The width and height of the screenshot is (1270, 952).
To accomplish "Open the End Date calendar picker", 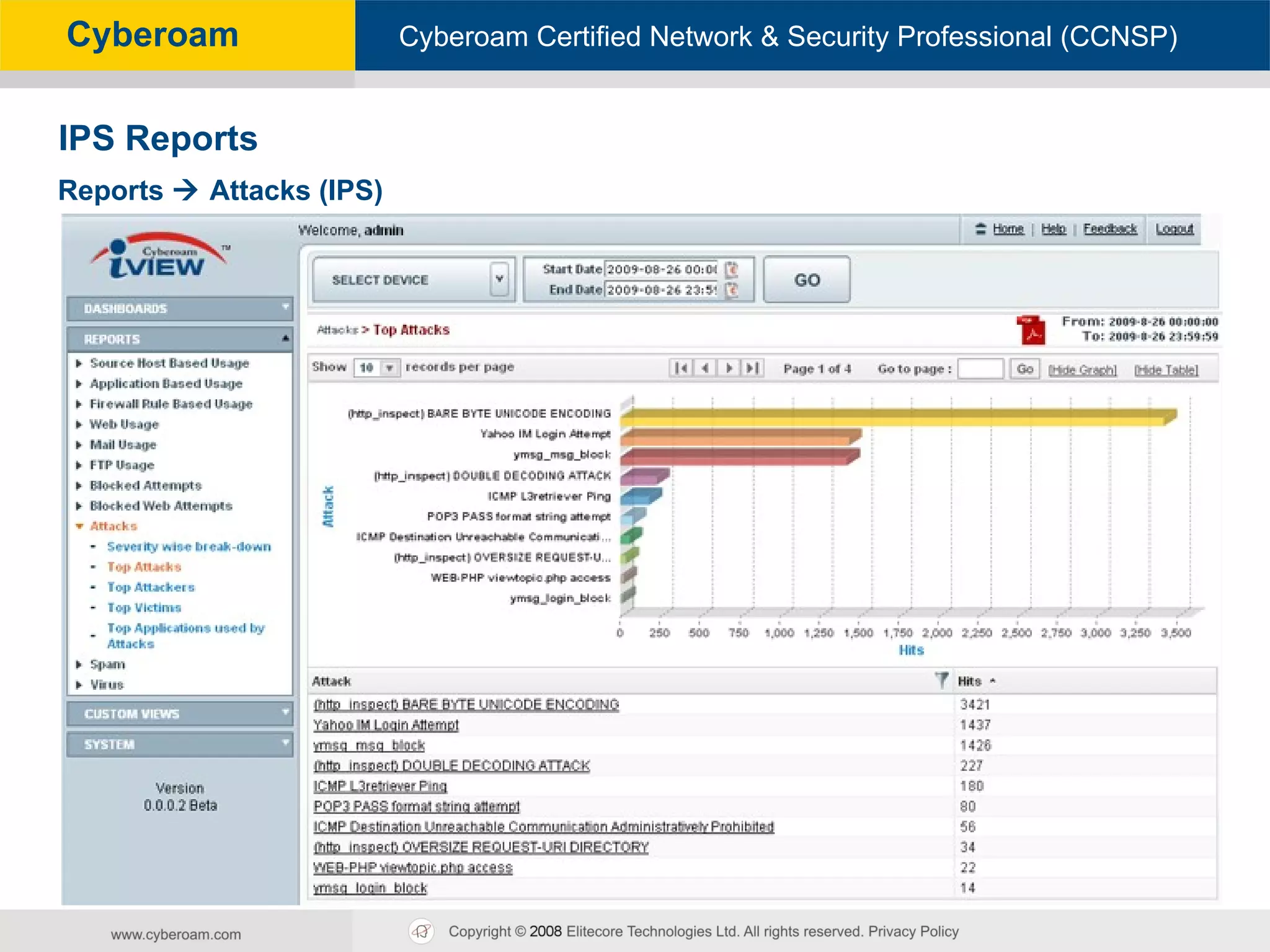I will [732, 290].
